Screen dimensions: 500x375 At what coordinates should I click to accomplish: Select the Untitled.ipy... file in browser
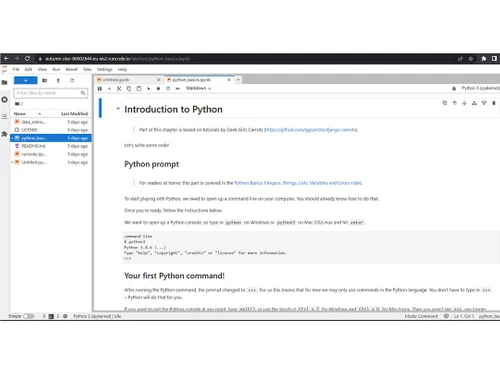click(51, 162)
